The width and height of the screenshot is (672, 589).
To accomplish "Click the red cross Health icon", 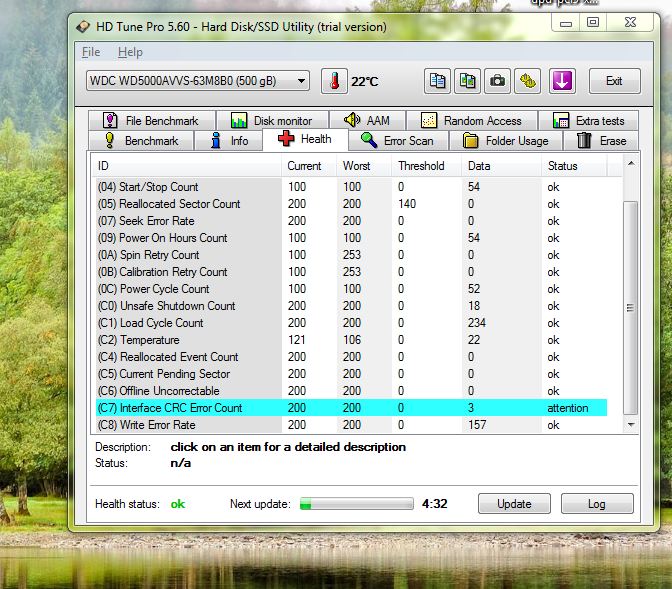I will pos(286,138).
